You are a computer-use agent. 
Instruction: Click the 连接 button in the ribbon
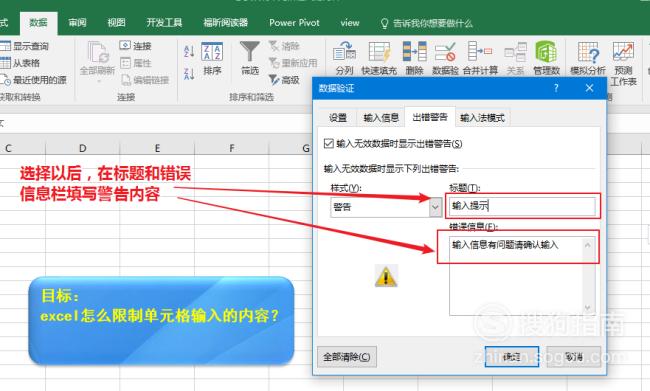(x=136, y=46)
